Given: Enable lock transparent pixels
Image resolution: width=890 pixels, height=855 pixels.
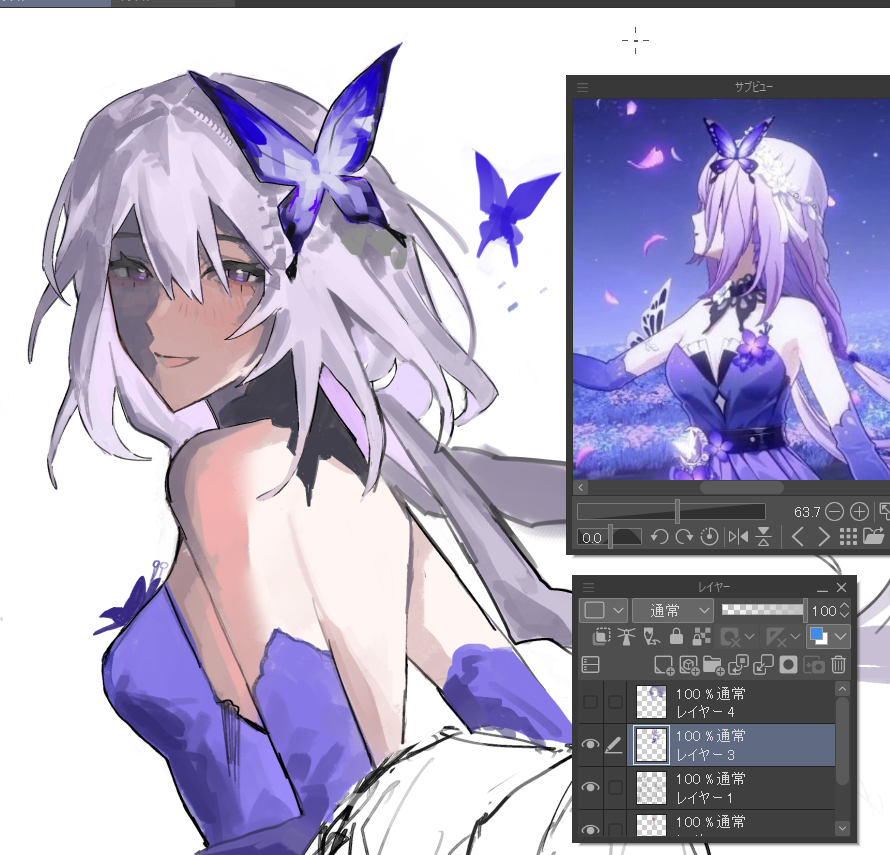Looking at the screenshot, I should pos(701,636).
